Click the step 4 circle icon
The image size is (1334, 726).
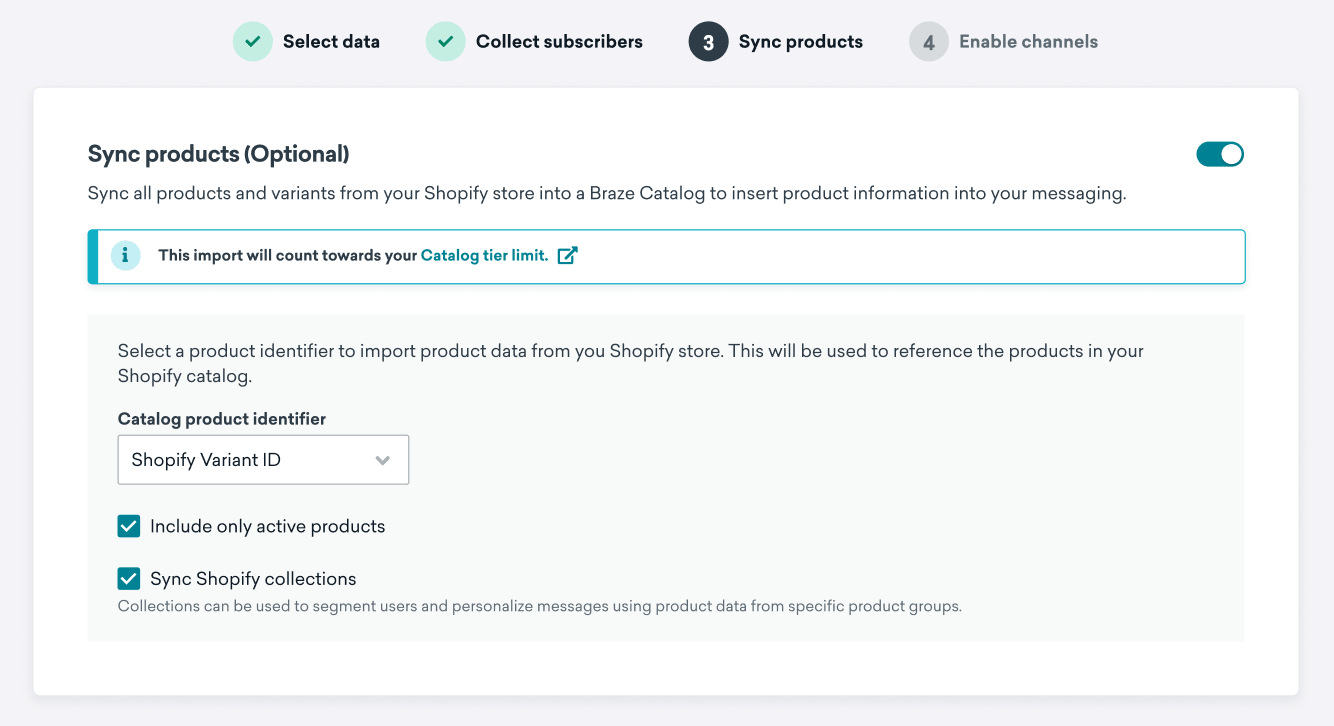(928, 42)
